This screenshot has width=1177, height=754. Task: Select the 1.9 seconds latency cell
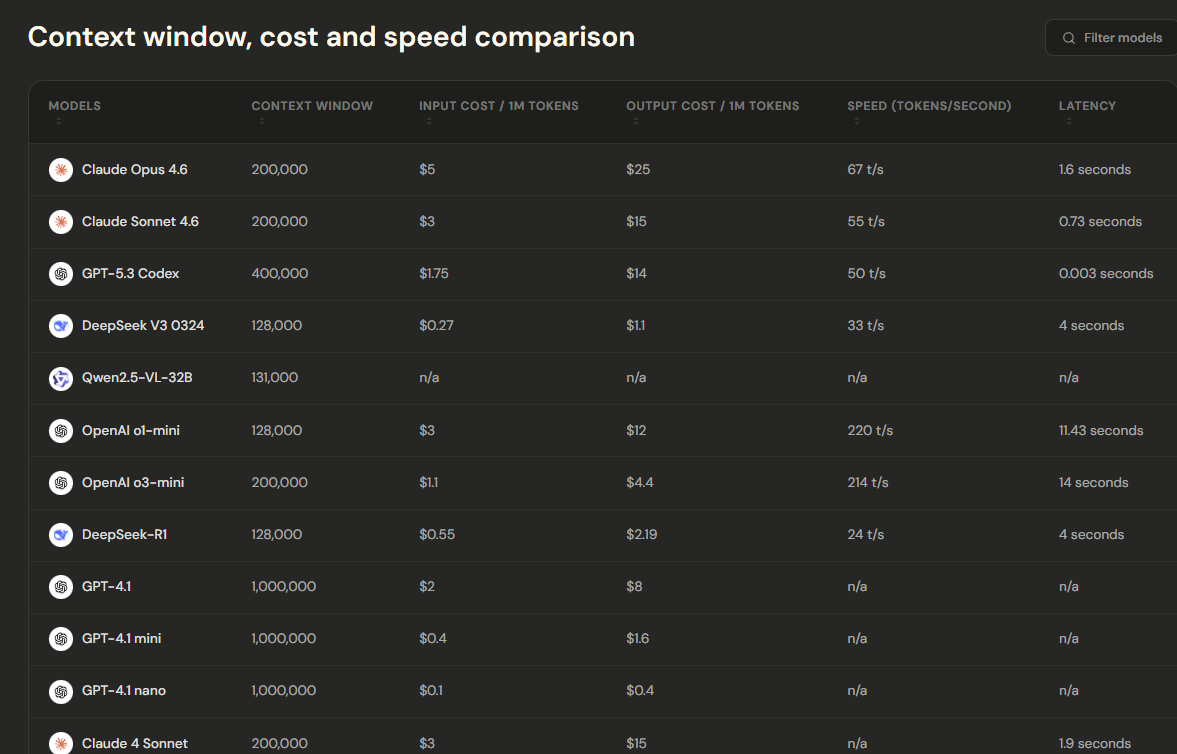pyautogui.click(x=1094, y=743)
